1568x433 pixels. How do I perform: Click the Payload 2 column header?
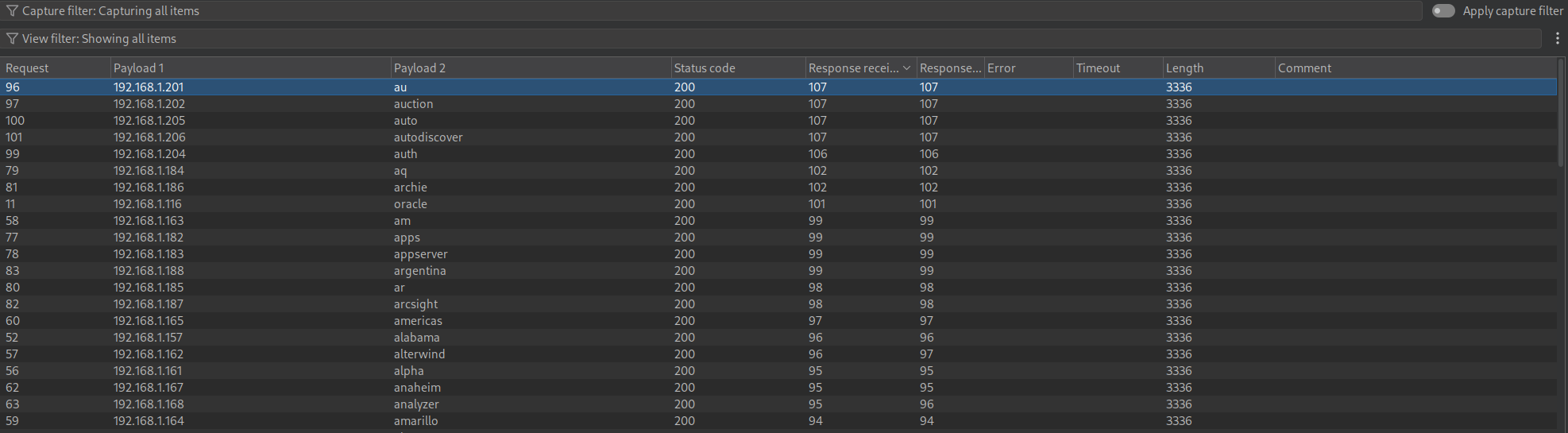419,68
